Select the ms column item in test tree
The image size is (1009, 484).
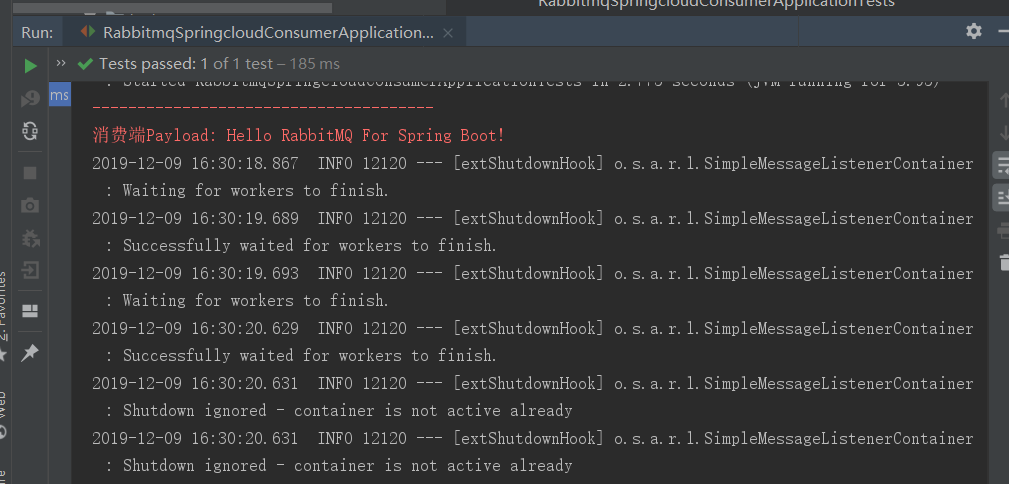coord(60,95)
